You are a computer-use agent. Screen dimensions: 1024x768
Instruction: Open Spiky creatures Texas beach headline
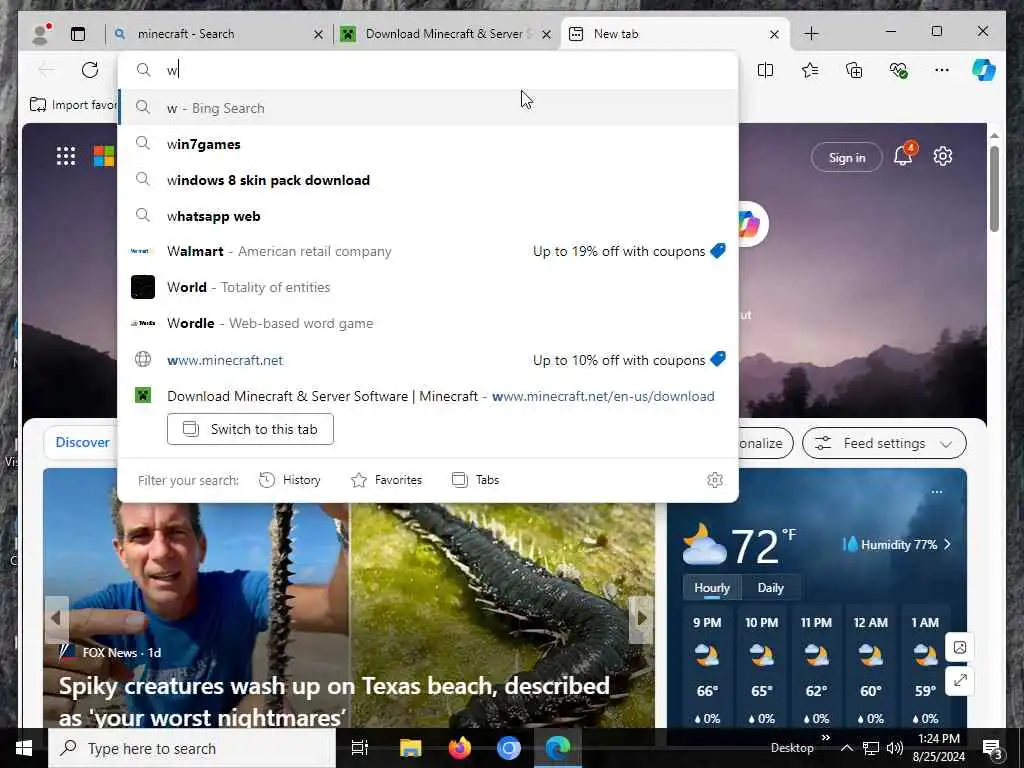[x=334, y=701]
